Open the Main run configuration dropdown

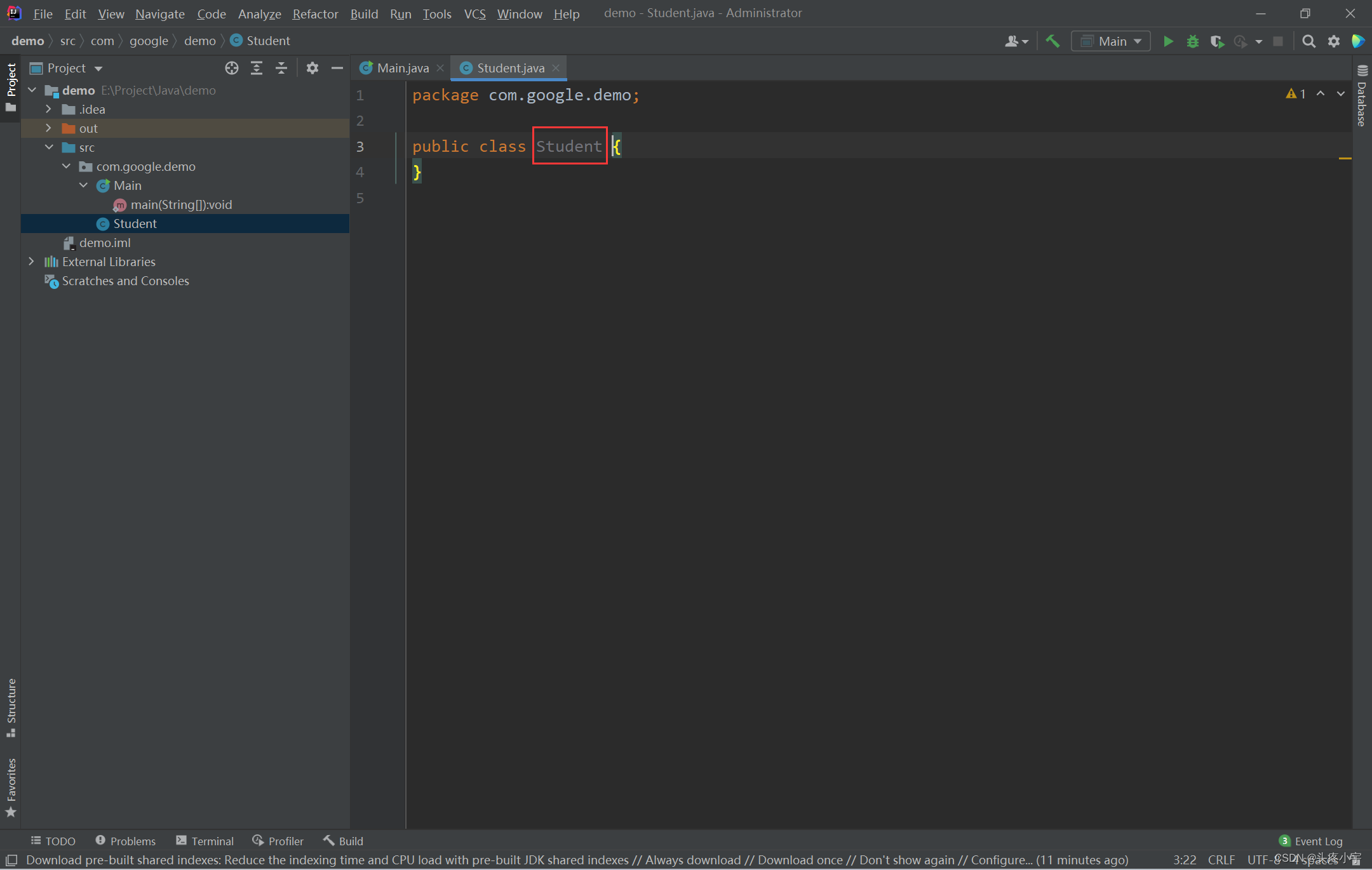coord(1111,41)
